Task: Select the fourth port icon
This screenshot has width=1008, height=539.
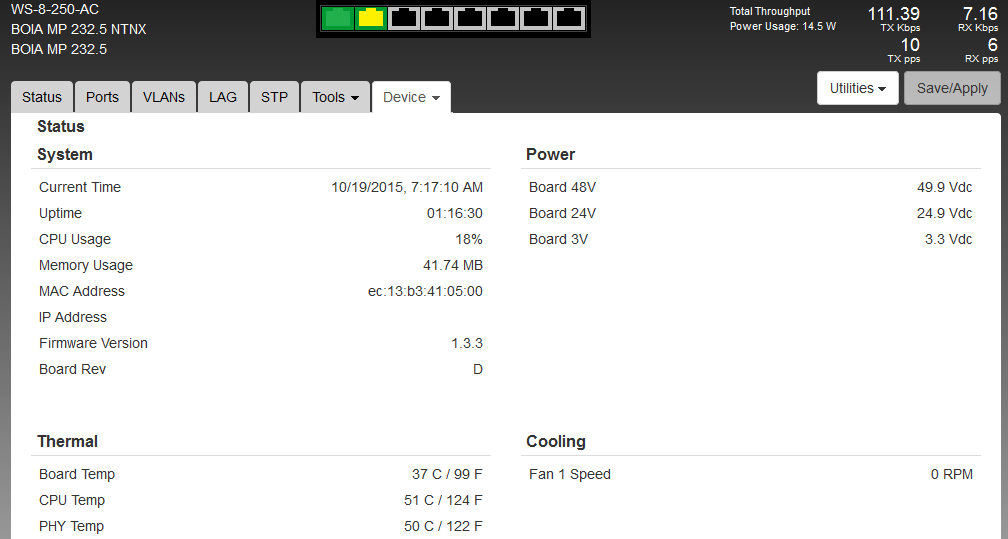Action: click(437, 17)
